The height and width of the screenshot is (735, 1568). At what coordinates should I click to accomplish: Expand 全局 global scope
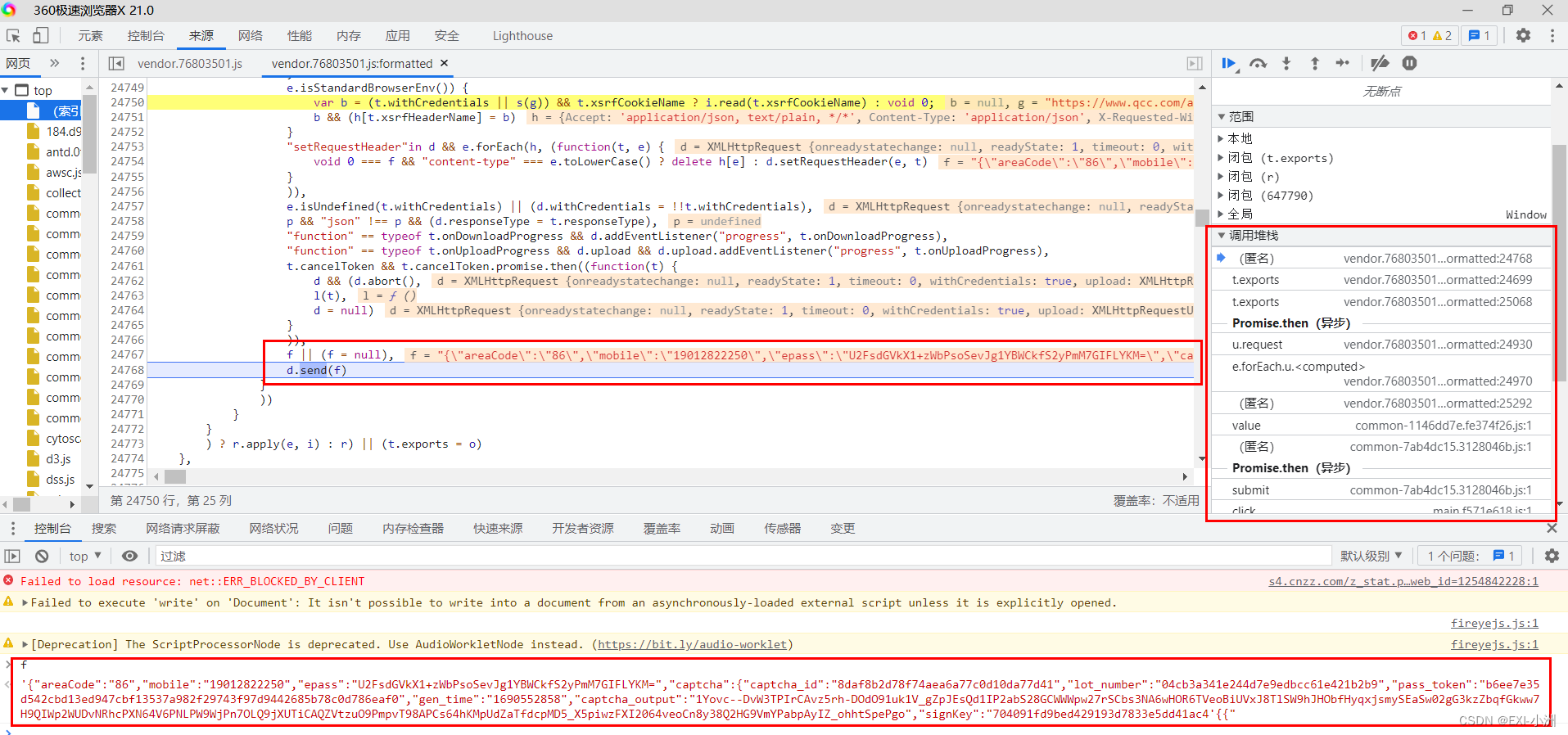pyautogui.click(x=1221, y=214)
